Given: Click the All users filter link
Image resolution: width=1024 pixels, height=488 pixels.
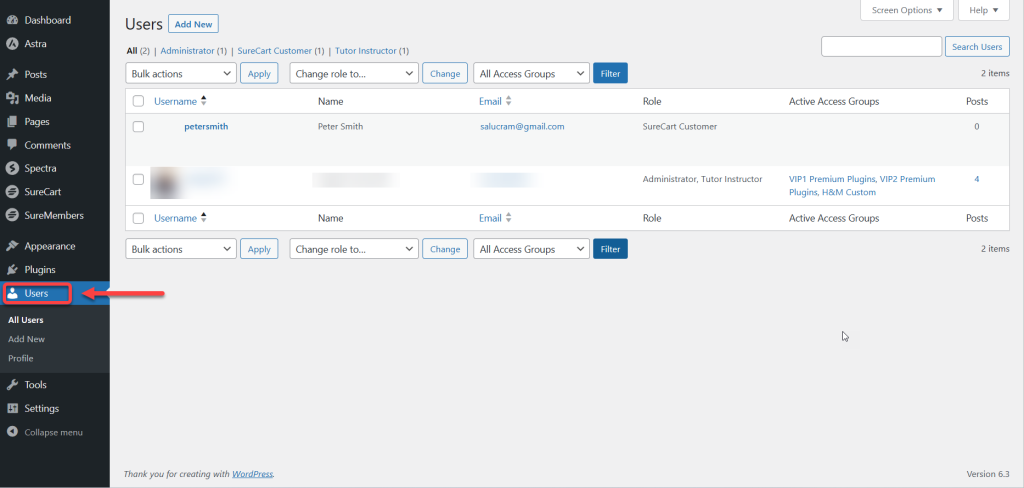Looking at the screenshot, I should click(132, 51).
